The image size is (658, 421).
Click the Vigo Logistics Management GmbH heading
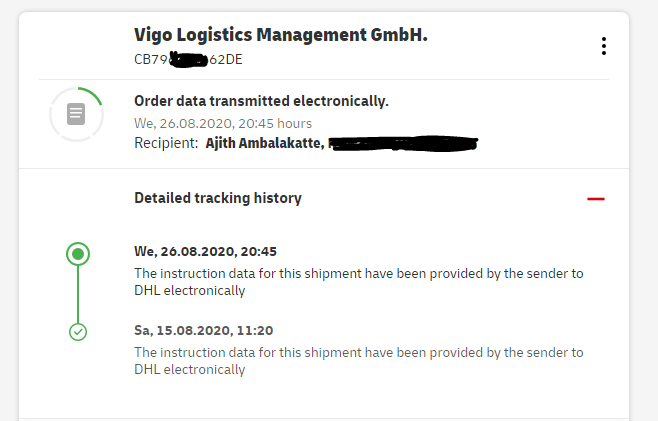click(x=281, y=35)
